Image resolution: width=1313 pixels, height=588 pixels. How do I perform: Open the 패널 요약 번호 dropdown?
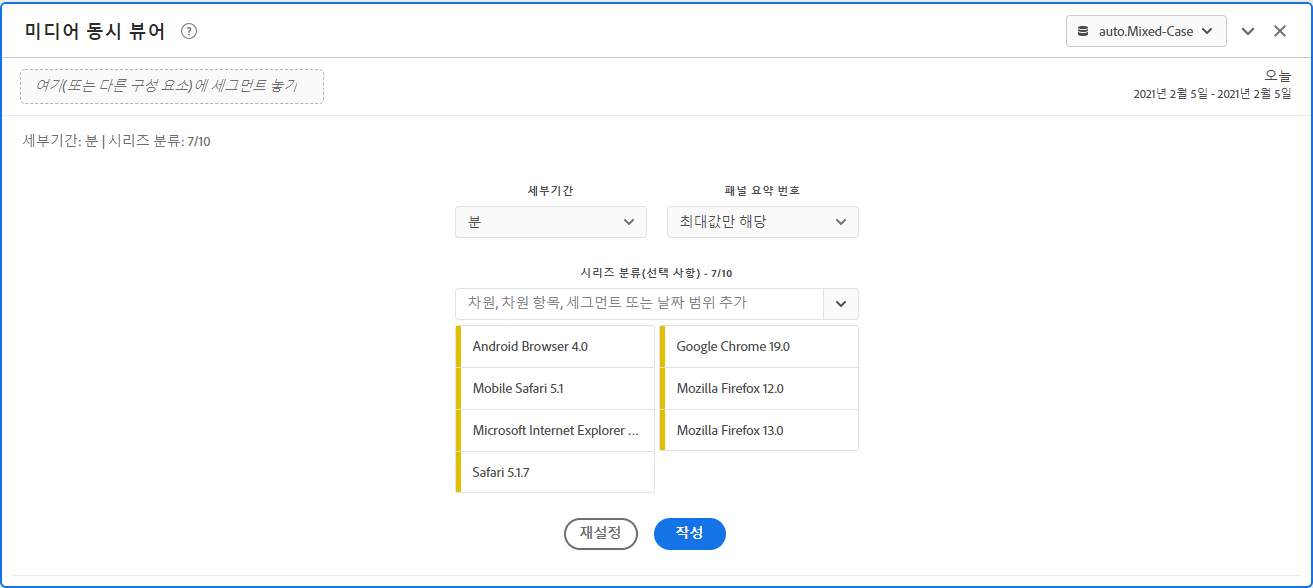pos(762,221)
